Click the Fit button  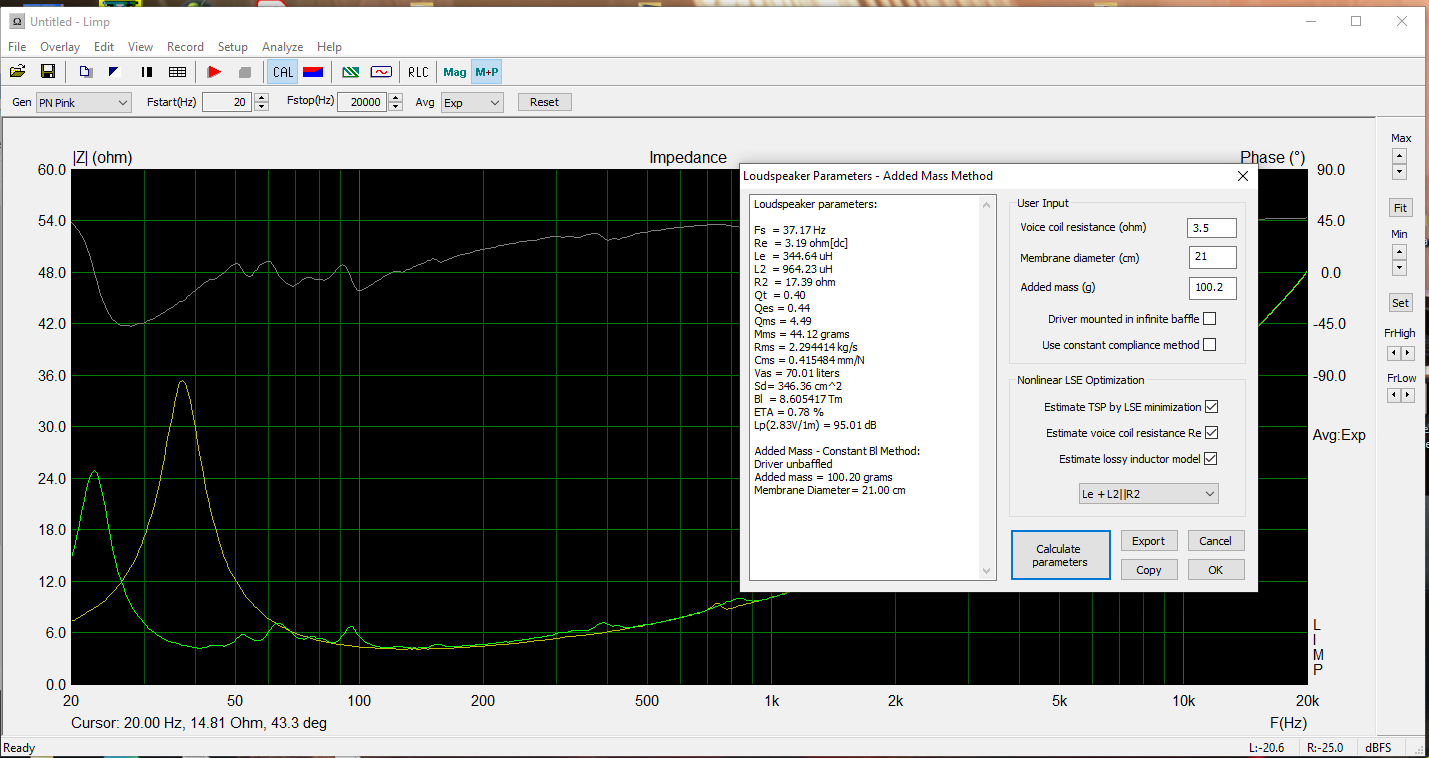1400,208
